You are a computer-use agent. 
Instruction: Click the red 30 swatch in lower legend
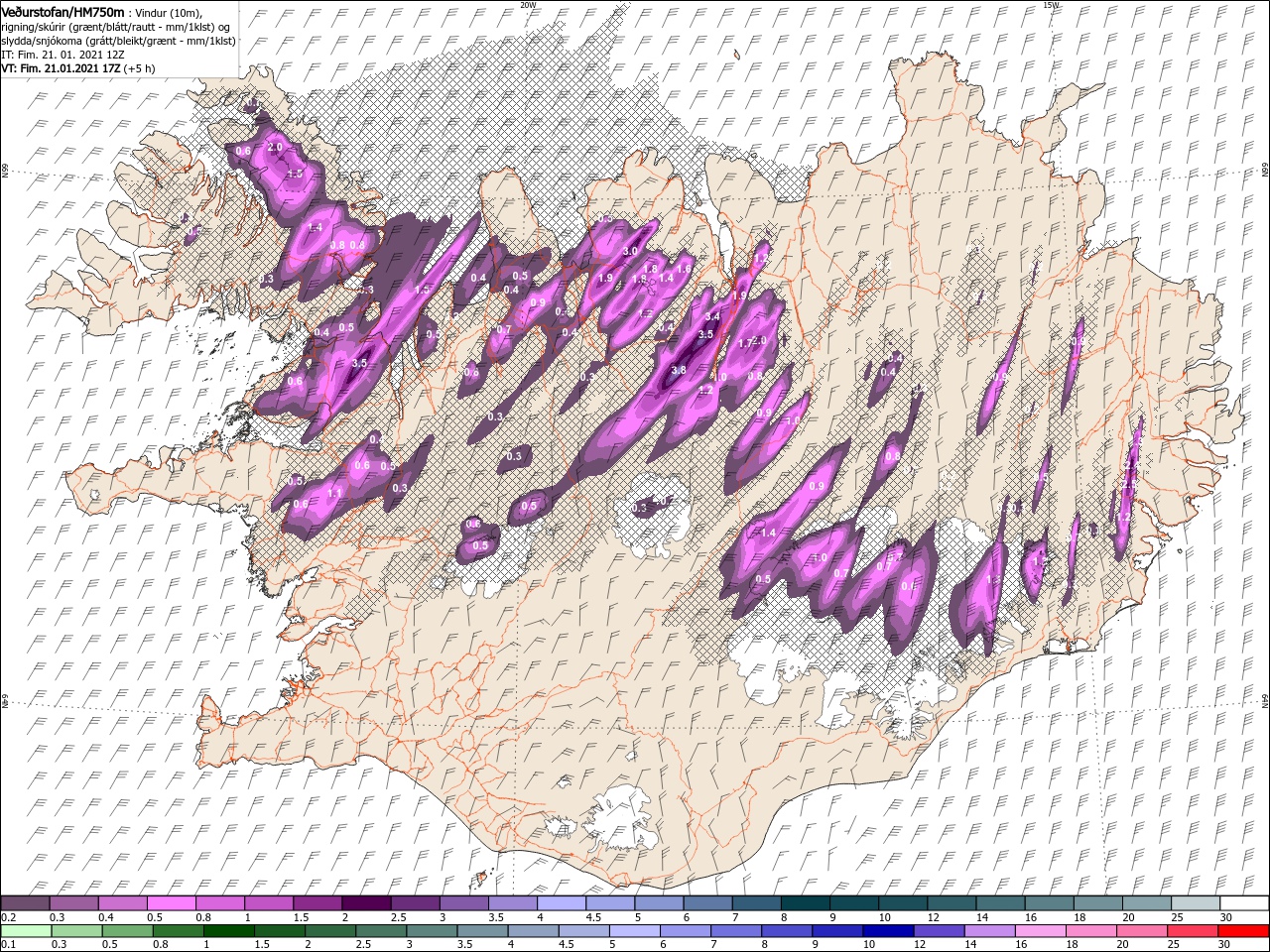coord(1243,931)
